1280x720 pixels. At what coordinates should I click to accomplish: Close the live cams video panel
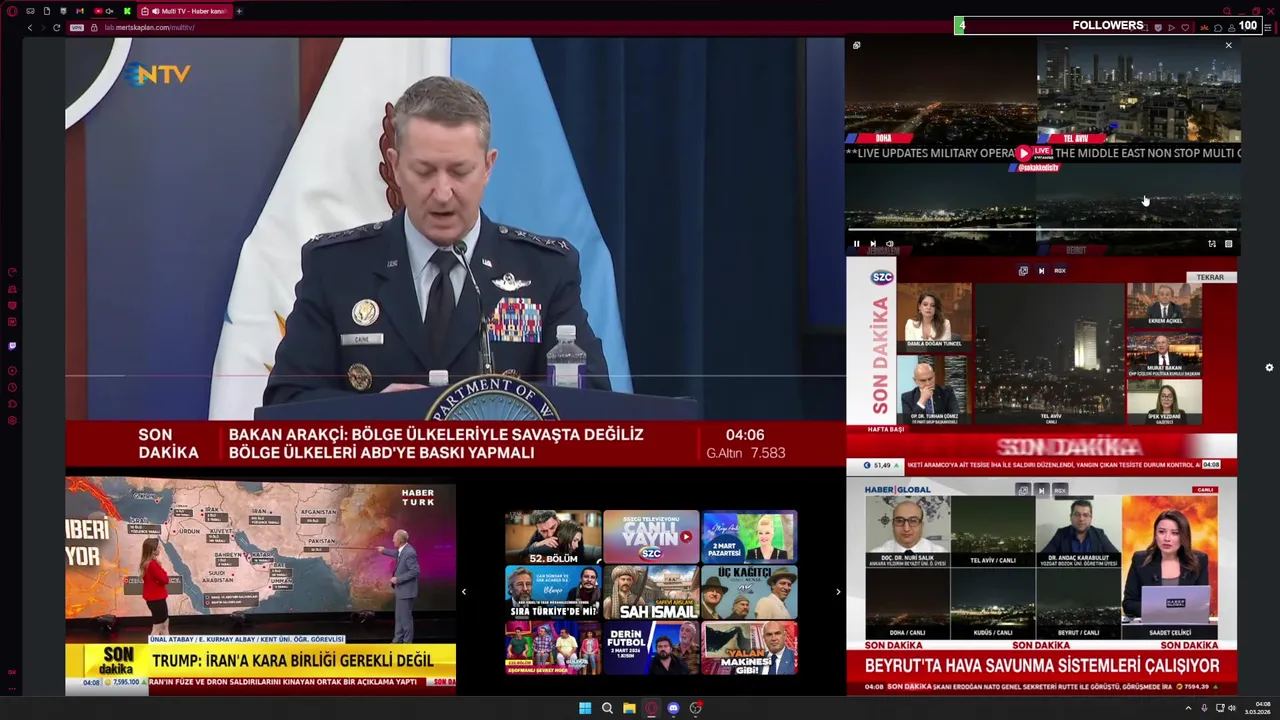point(1228,45)
